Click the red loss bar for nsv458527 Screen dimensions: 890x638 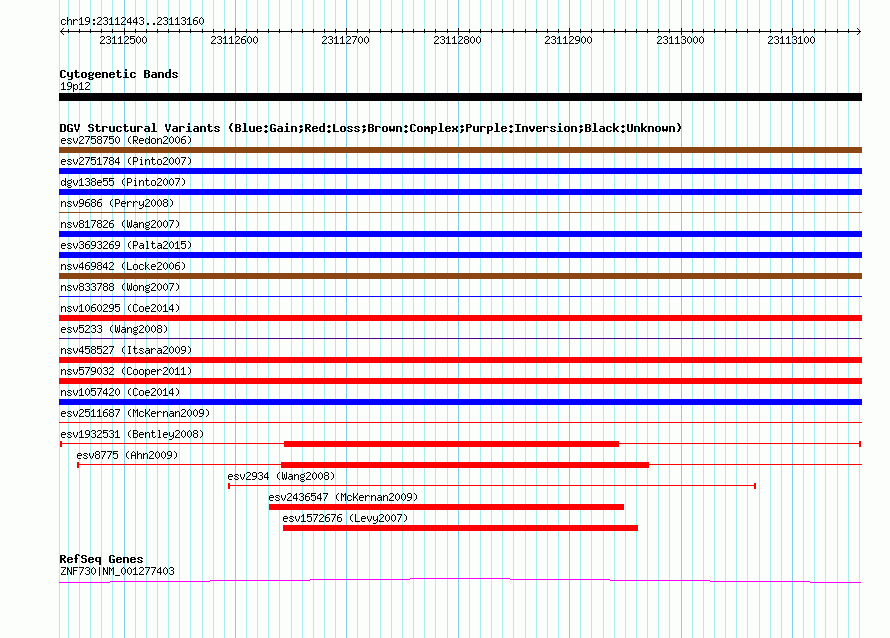point(460,360)
